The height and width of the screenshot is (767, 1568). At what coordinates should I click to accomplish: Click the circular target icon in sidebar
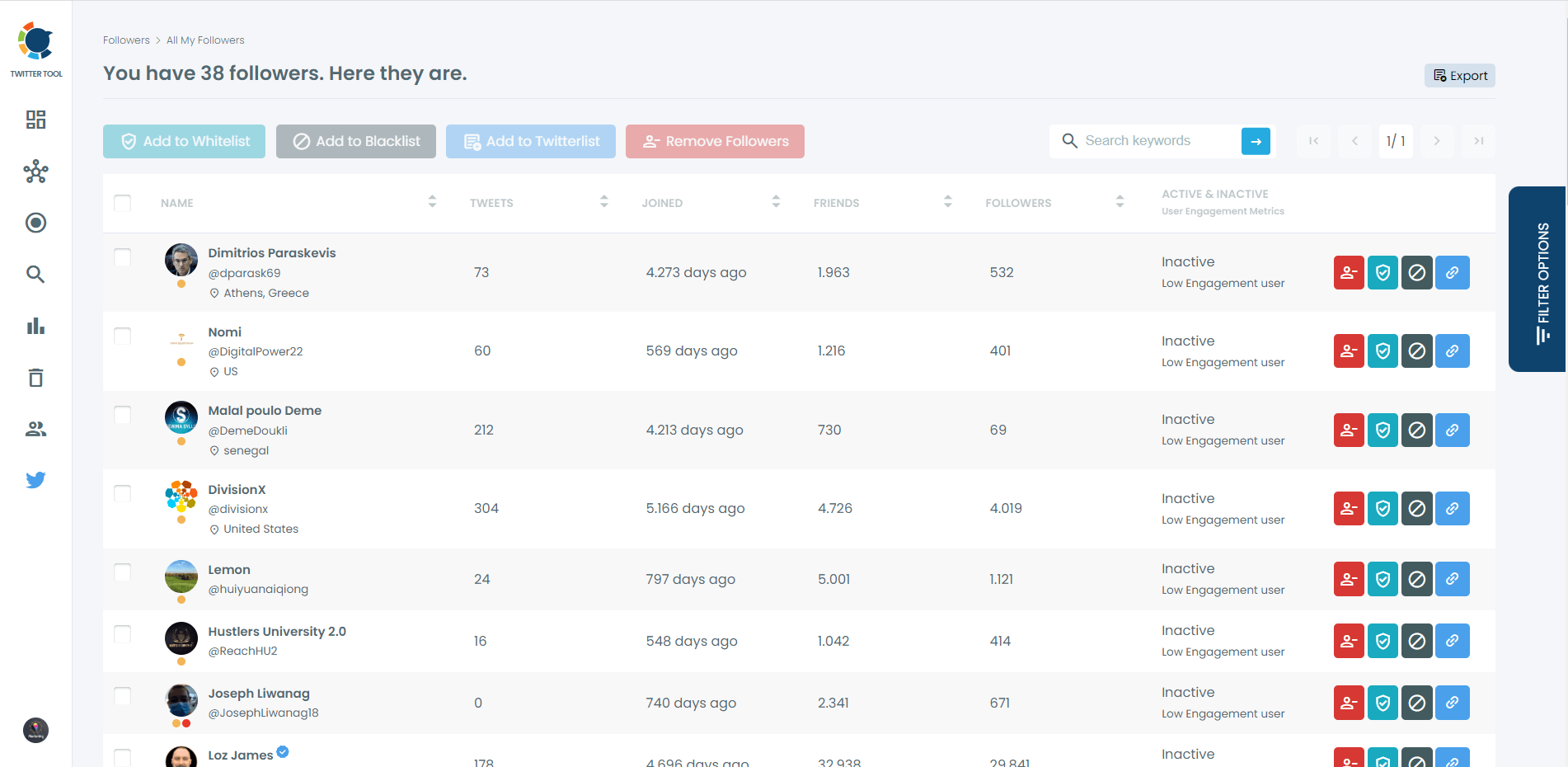(x=35, y=223)
